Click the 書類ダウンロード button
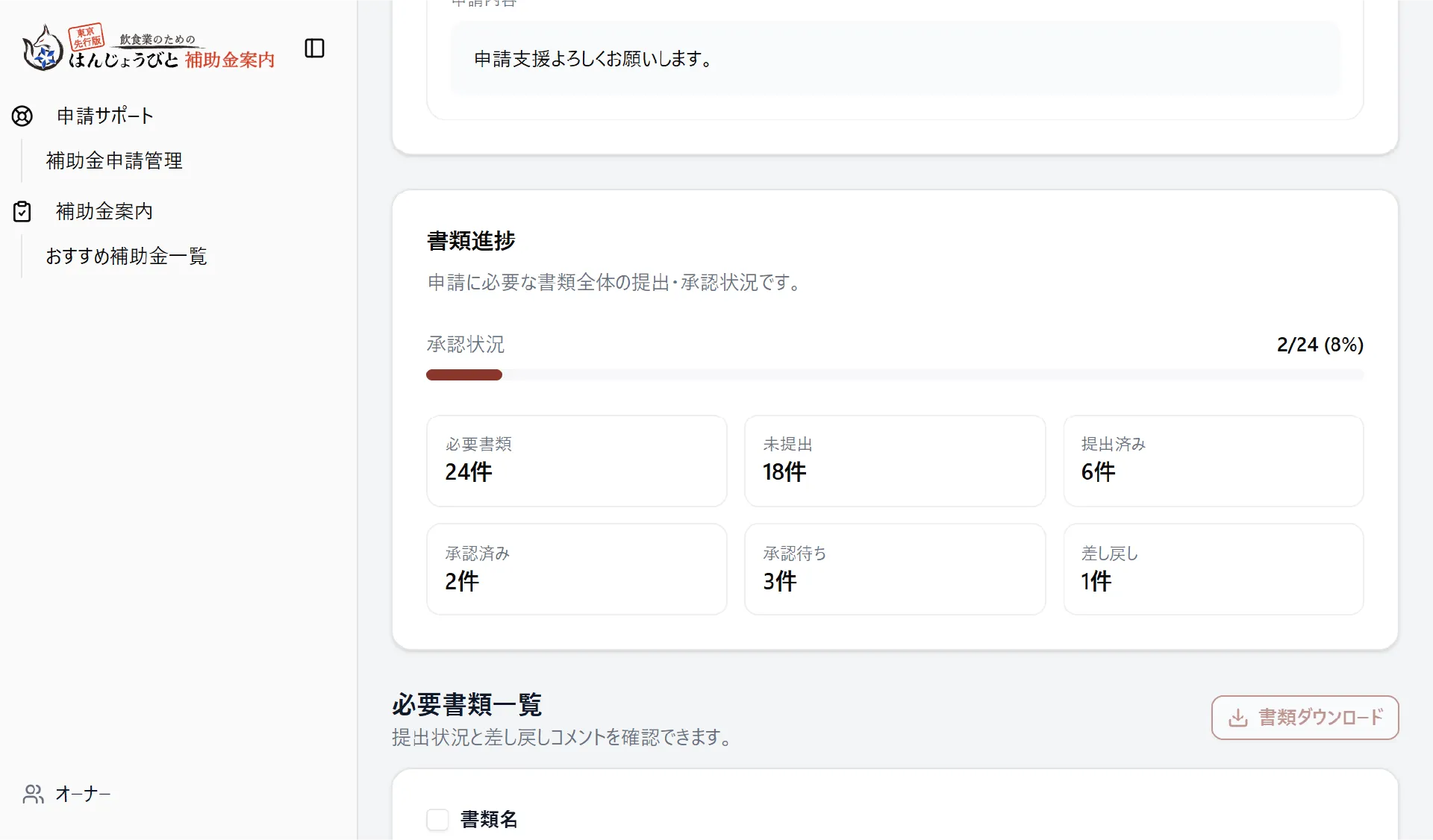This screenshot has width=1433, height=840. coord(1304,718)
